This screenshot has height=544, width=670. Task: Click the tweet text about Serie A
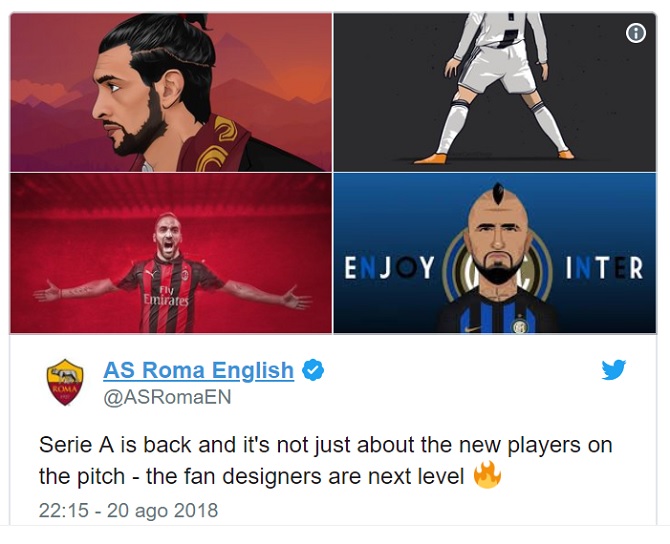click(326, 460)
